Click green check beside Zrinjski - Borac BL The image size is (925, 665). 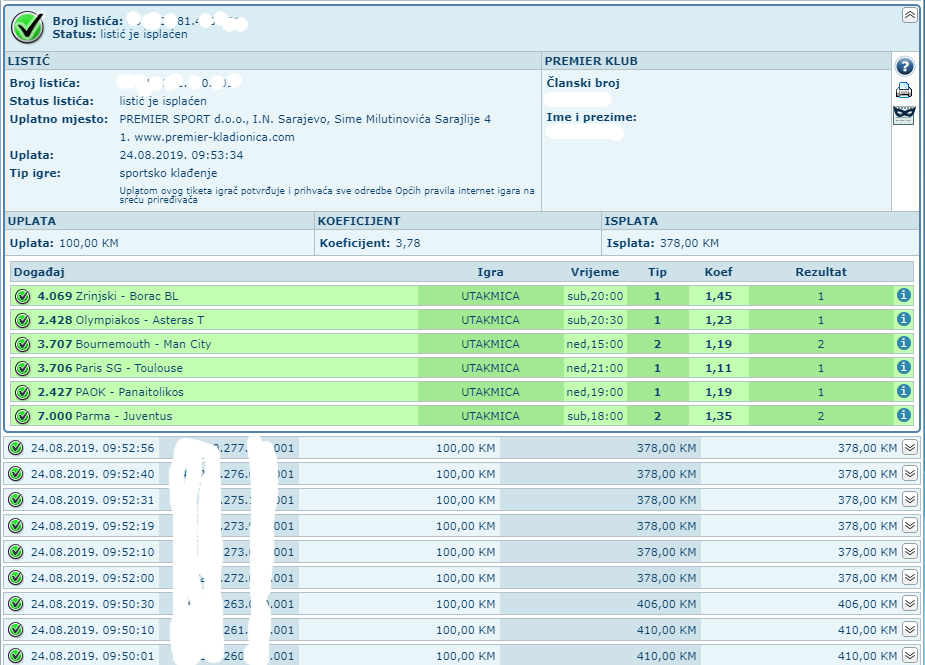pos(22,296)
